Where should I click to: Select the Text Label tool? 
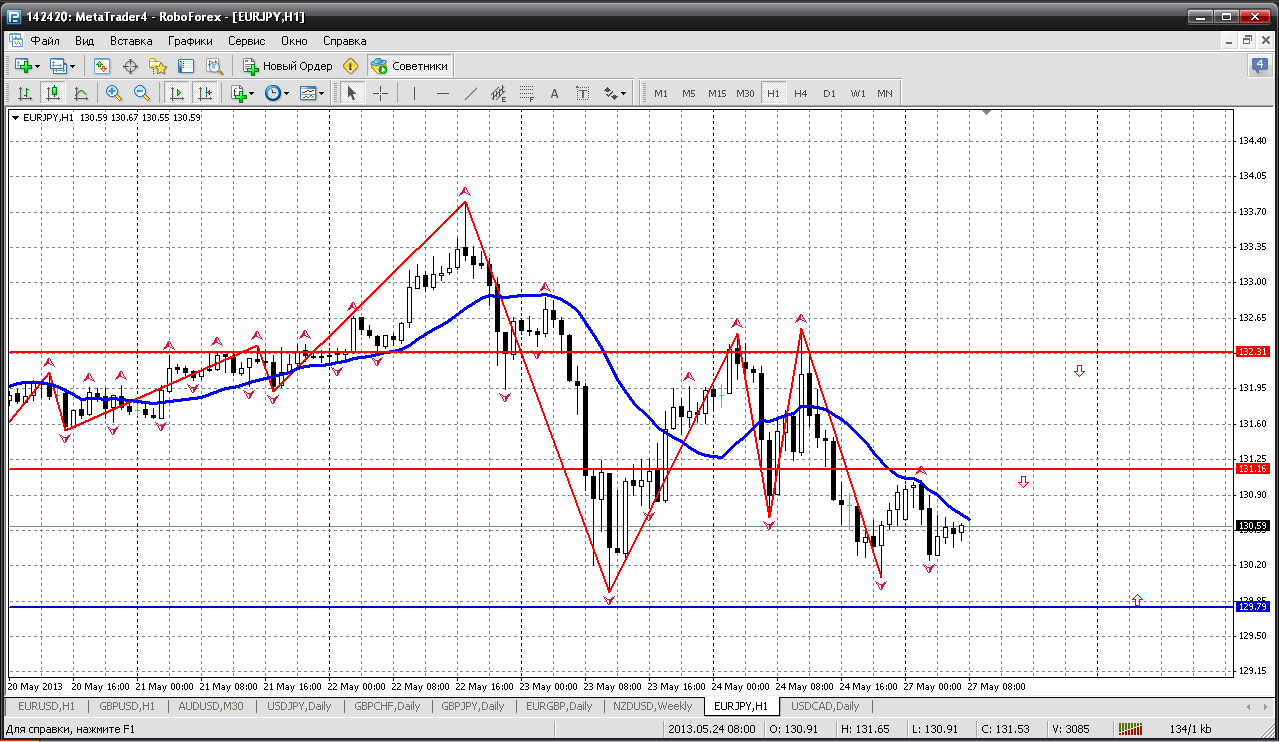click(x=583, y=93)
